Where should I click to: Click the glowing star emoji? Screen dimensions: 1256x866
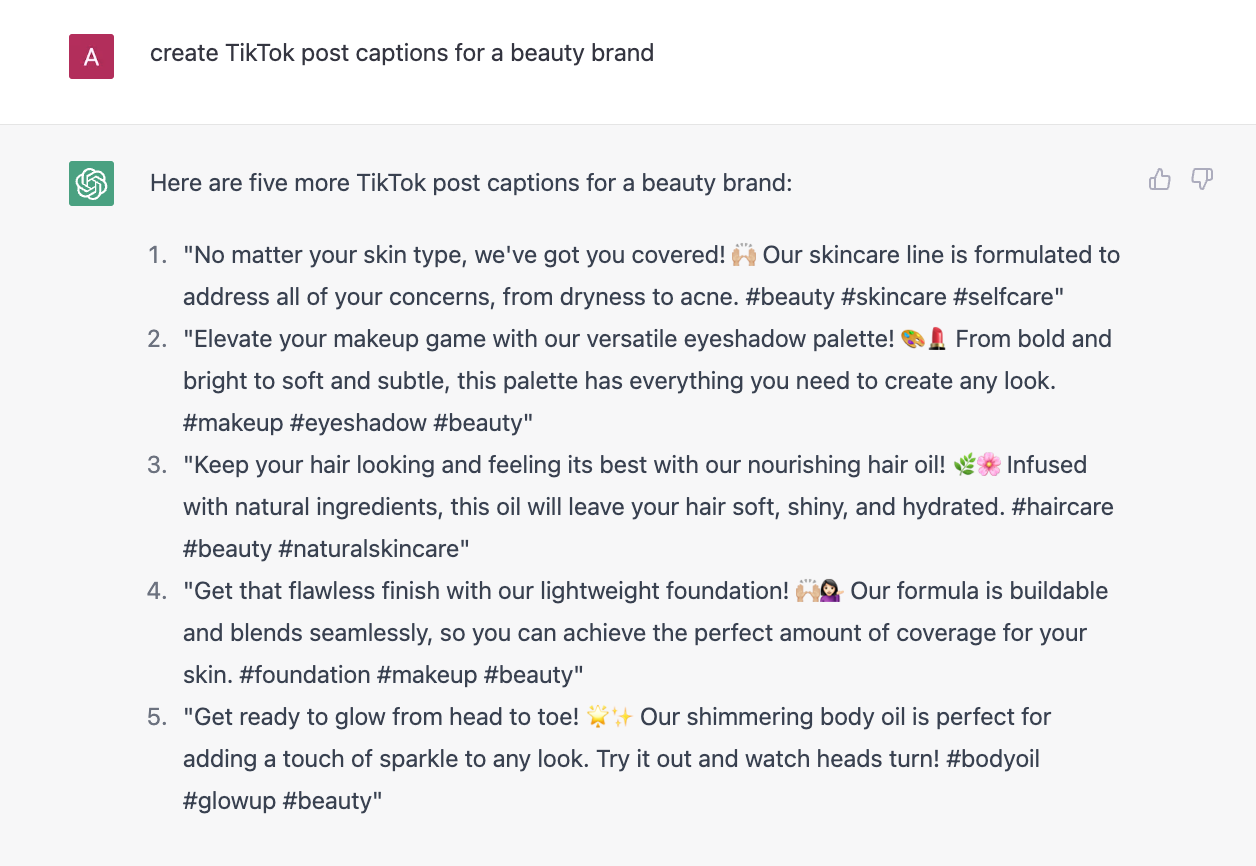click(x=598, y=717)
